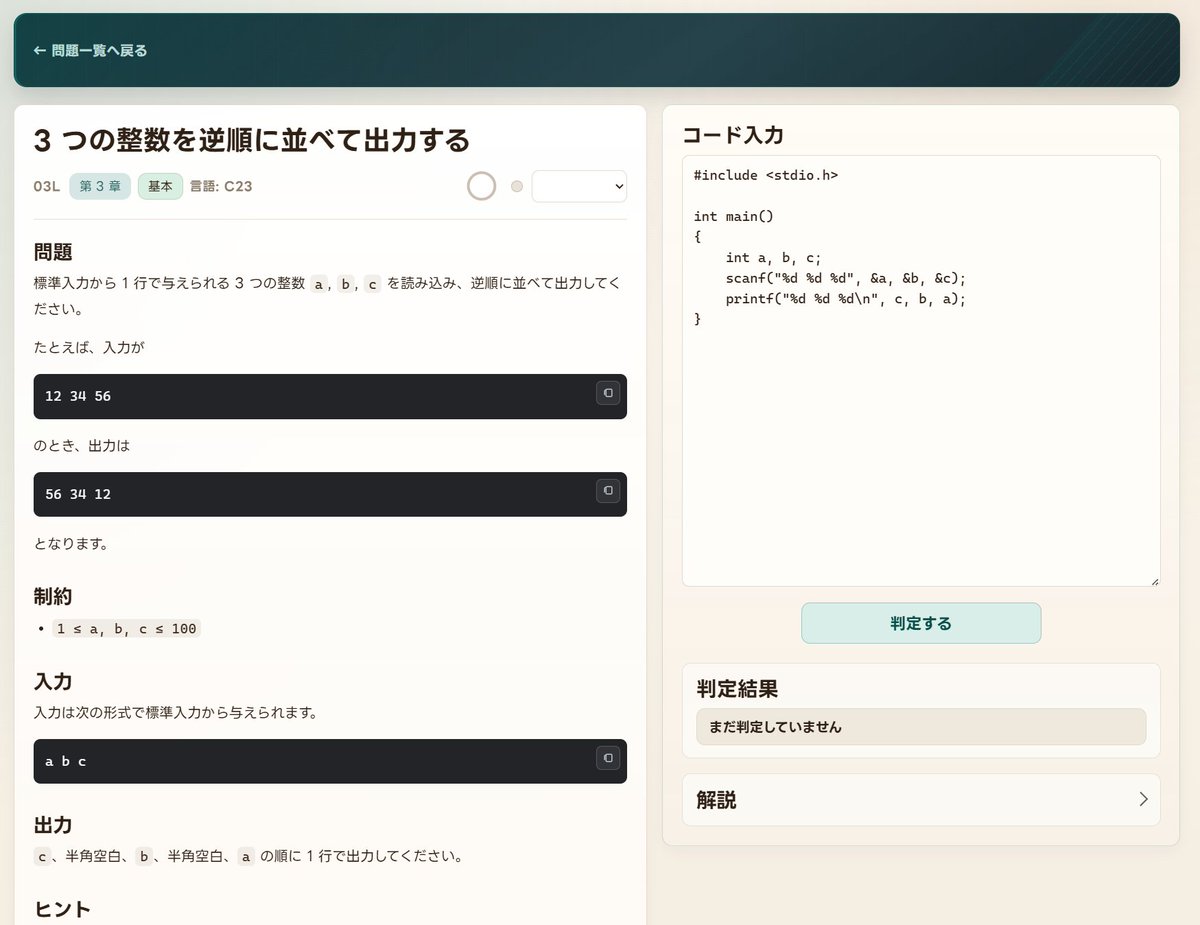1200x925 pixels.
Task: Click the ヒント heading
Action: 62,909
